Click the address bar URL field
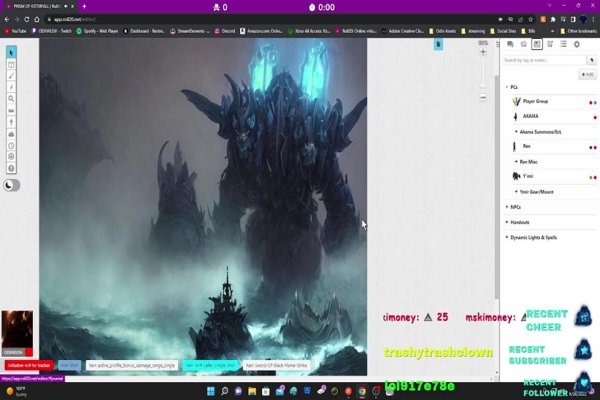This screenshot has width=600, height=400. 268,19
